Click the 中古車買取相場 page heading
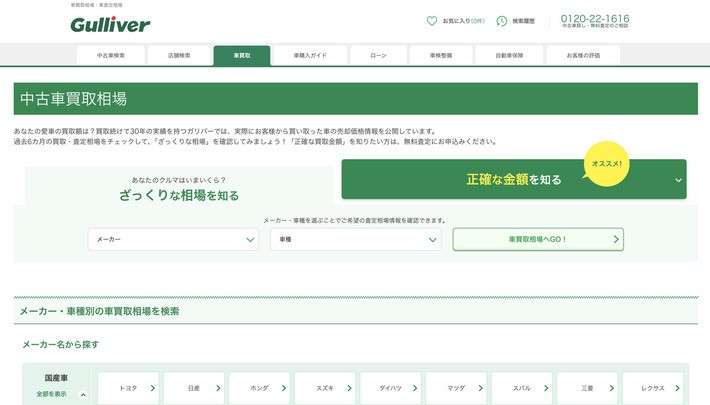The height and width of the screenshot is (405, 710). [x=73, y=99]
